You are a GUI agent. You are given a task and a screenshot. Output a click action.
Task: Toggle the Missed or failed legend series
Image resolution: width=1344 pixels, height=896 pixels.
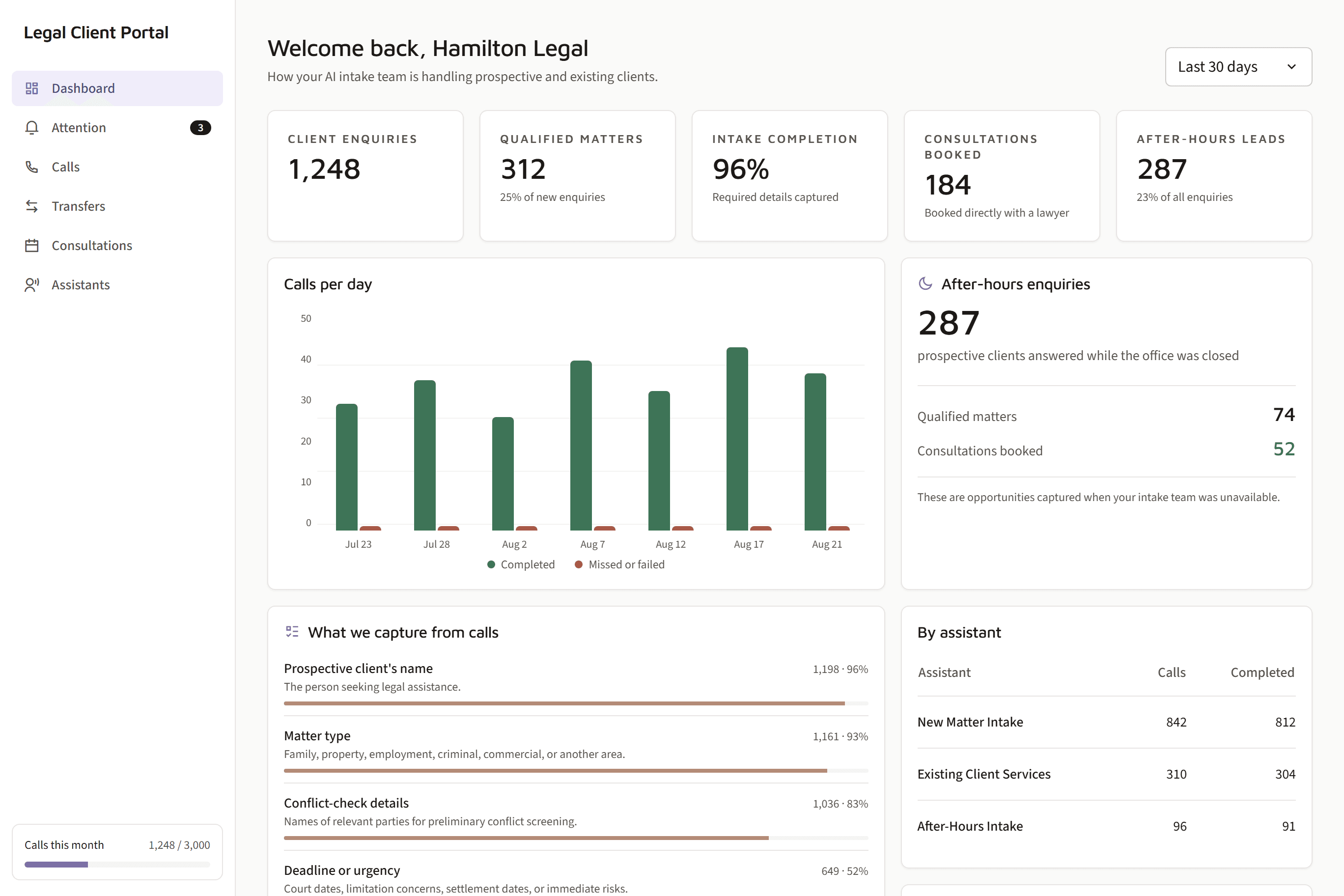pyautogui.click(x=619, y=564)
